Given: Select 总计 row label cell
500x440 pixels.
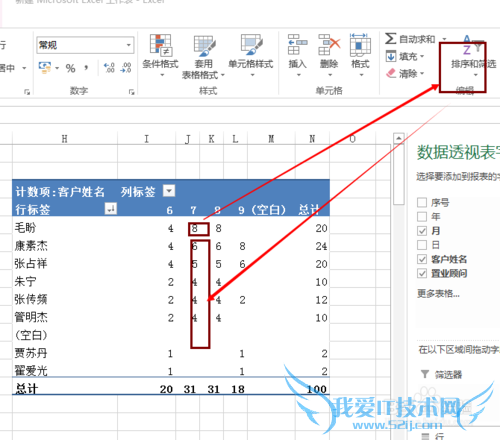Looking at the screenshot, I should [x=65, y=389].
